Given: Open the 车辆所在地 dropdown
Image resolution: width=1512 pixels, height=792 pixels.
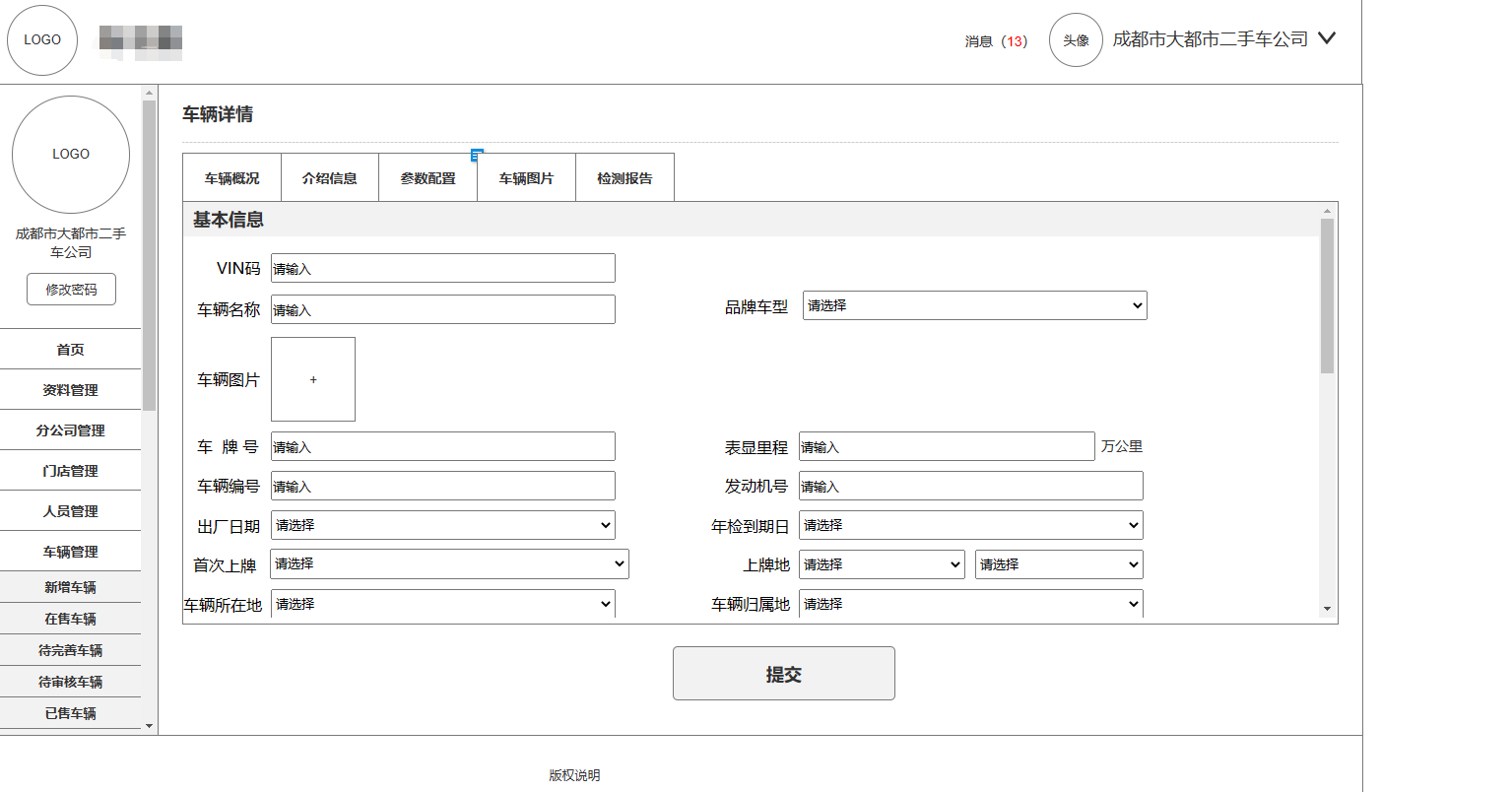Looking at the screenshot, I should point(443,603).
